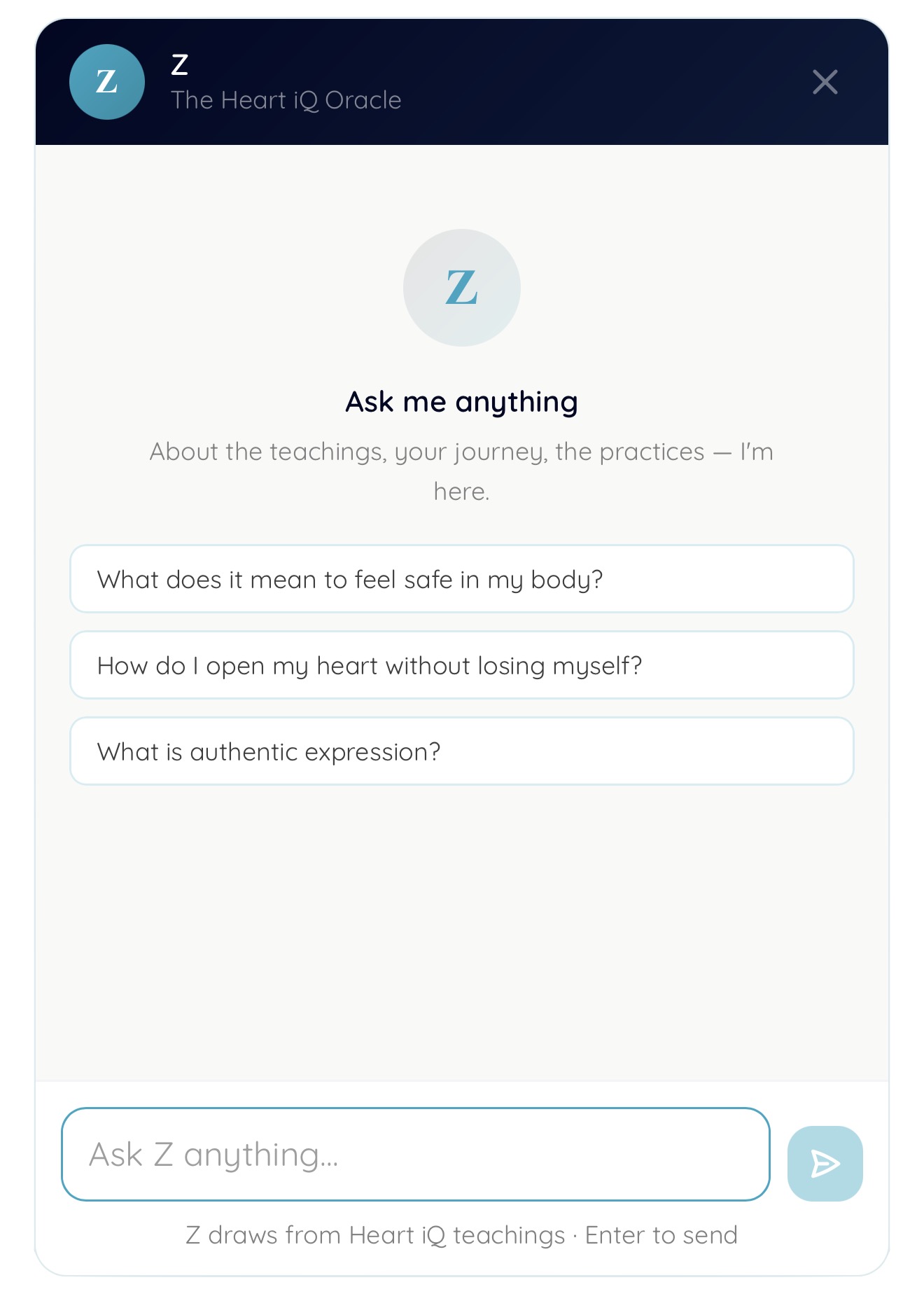Click the 'Enter to send' hint text
924x1308 pixels.
pyautogui.click(x=661, y=1234)
